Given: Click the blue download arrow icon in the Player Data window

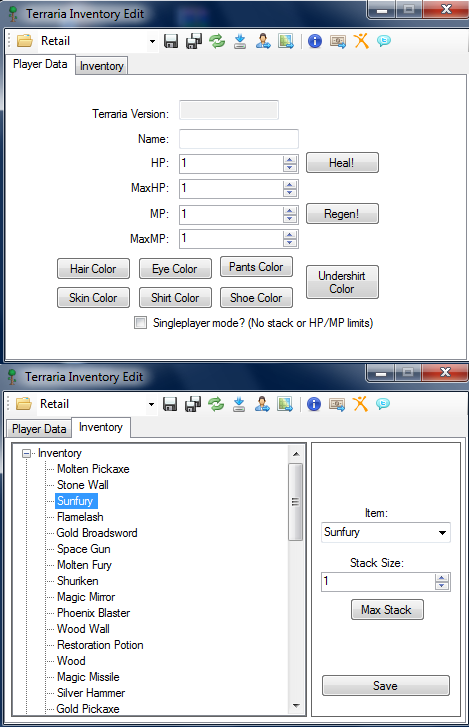Looking at the screenshot, I should 240,41.
